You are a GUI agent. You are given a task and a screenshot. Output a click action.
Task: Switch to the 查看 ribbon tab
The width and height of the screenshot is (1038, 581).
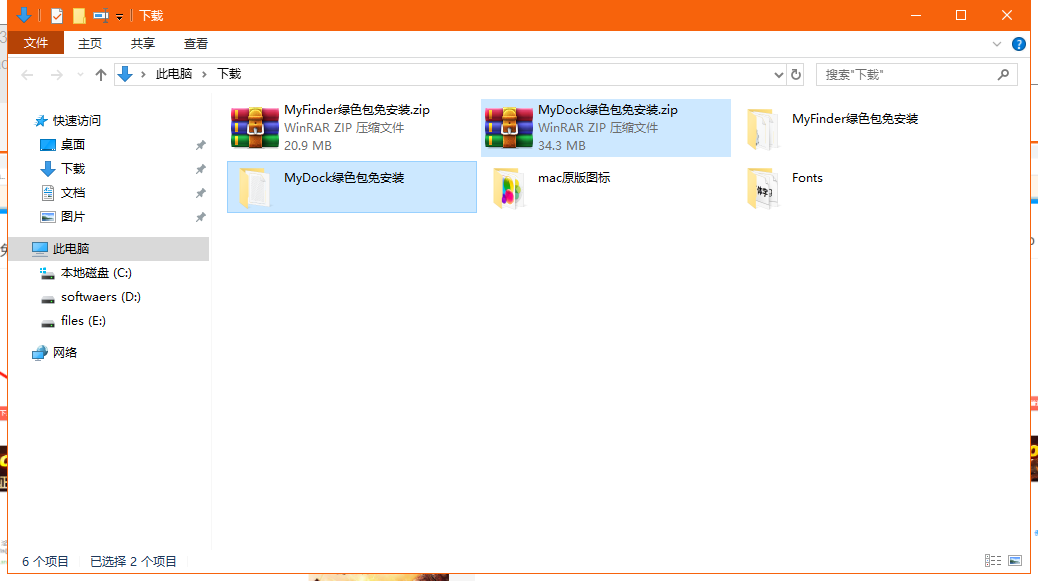(x=195, y=44)
